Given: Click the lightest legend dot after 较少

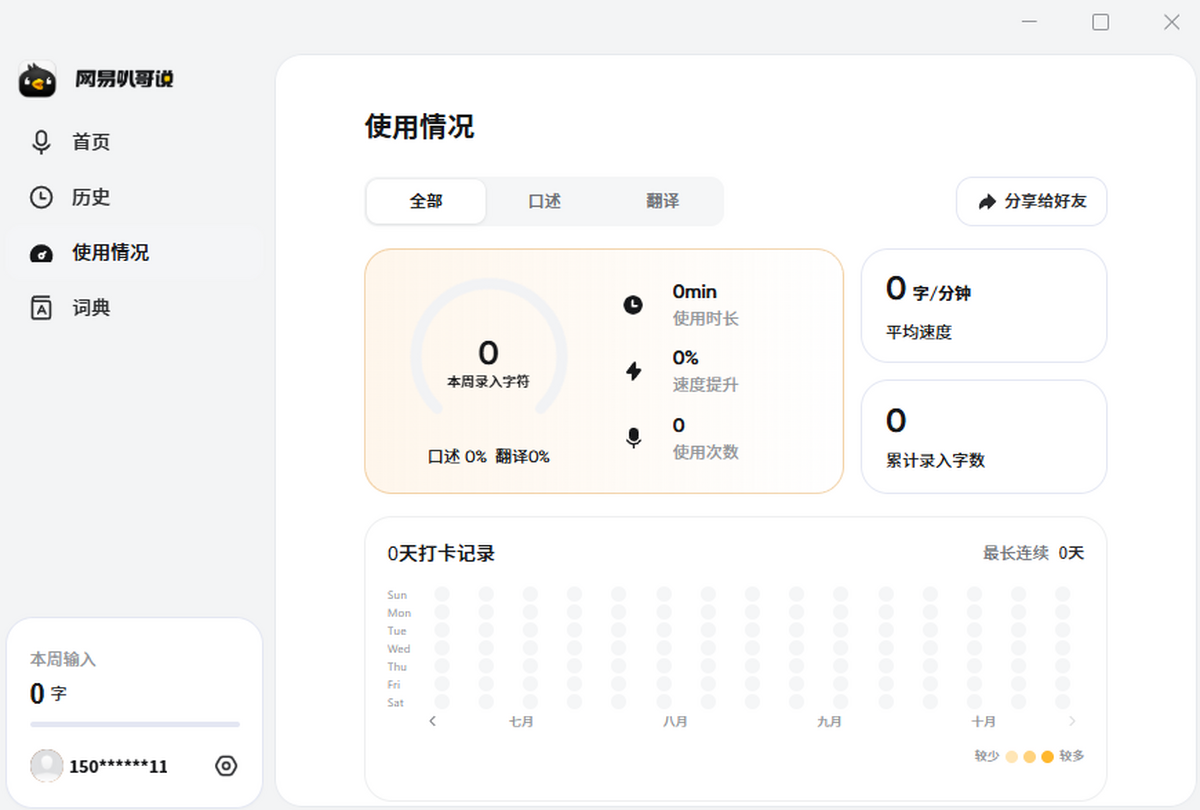Looking at the screenshot, I should (1012, 757).
